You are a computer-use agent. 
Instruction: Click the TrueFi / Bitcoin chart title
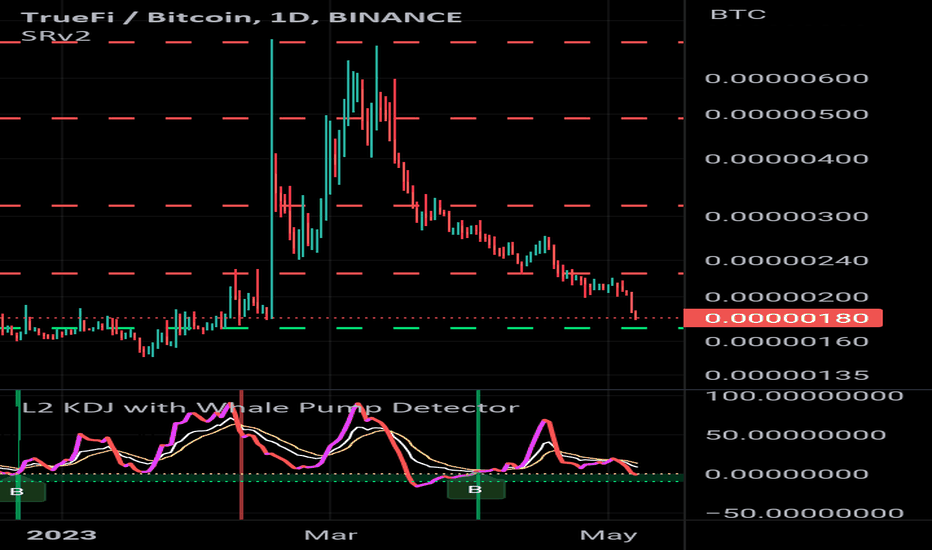click(x=241, y=17)
